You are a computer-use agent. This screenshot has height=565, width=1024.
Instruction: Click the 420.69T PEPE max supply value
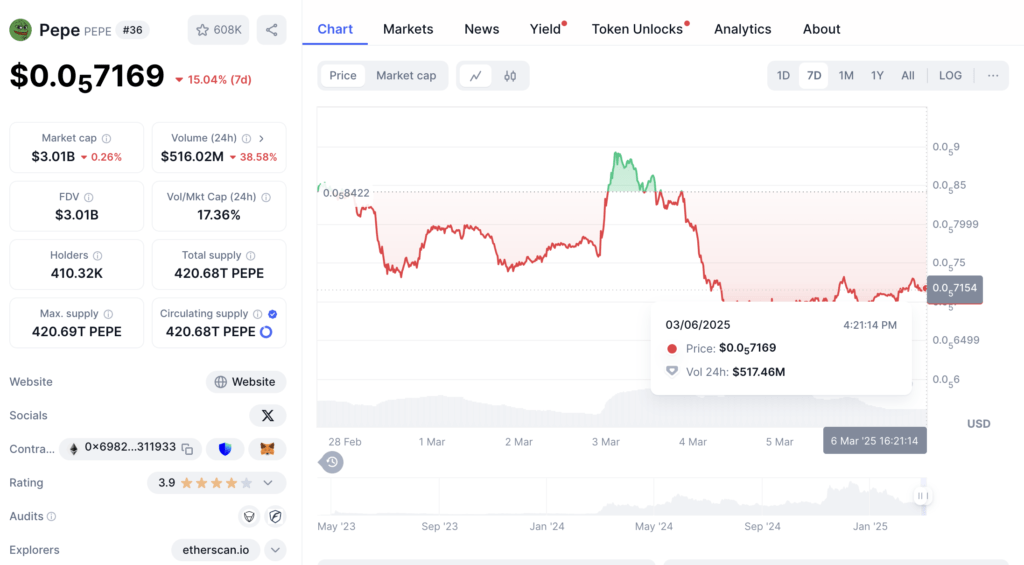point(76,332)
